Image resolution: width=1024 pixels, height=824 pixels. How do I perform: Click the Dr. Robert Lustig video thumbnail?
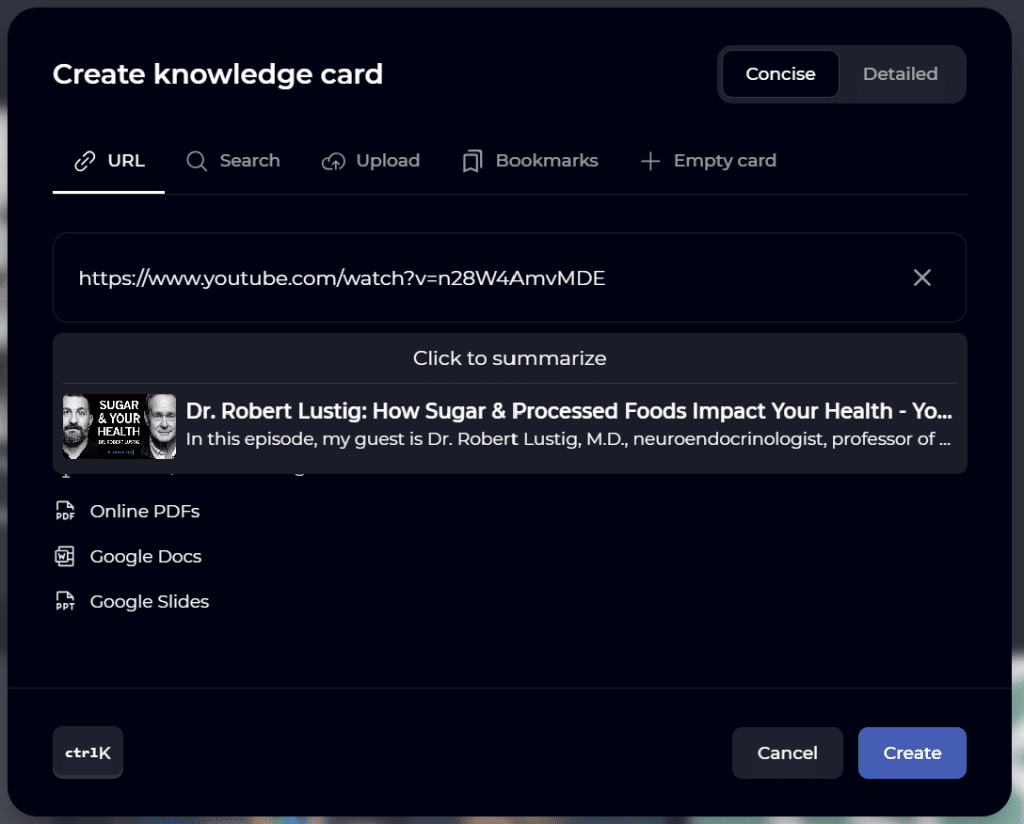(120, 425)
